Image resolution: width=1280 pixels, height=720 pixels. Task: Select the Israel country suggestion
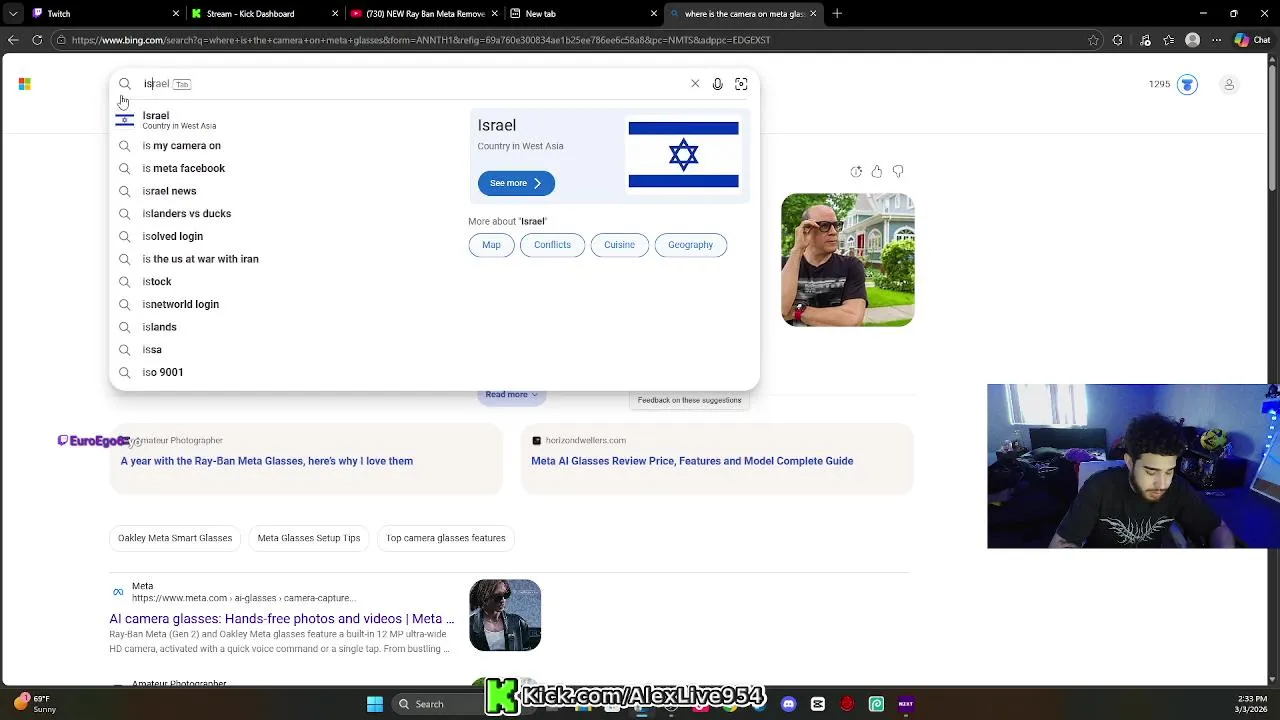[285, 120]
